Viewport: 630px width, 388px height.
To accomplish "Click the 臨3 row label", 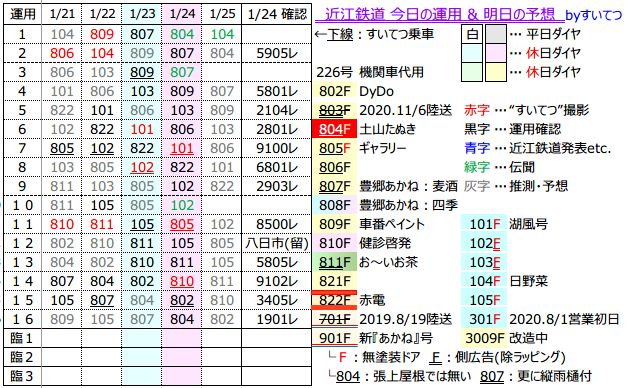I will point(22,376).
